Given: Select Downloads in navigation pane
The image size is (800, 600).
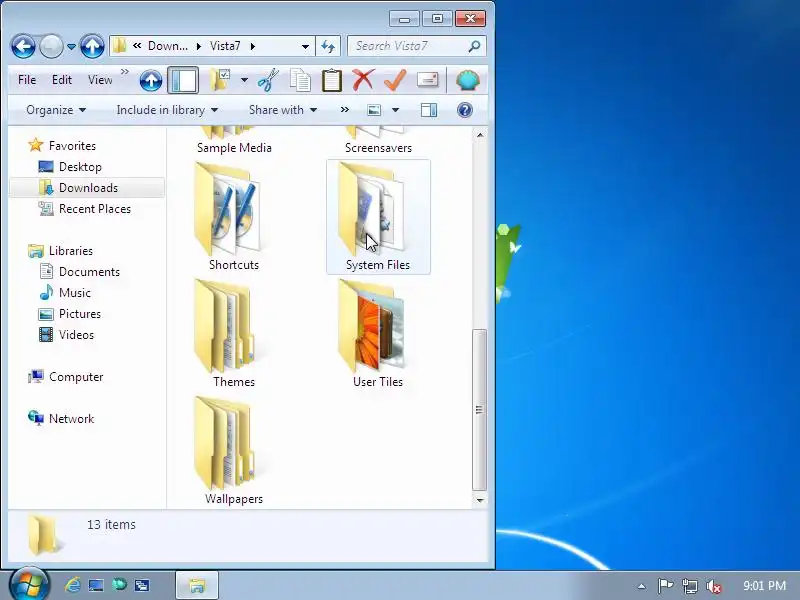Looking at the screenshot, I should pos(88,188).
